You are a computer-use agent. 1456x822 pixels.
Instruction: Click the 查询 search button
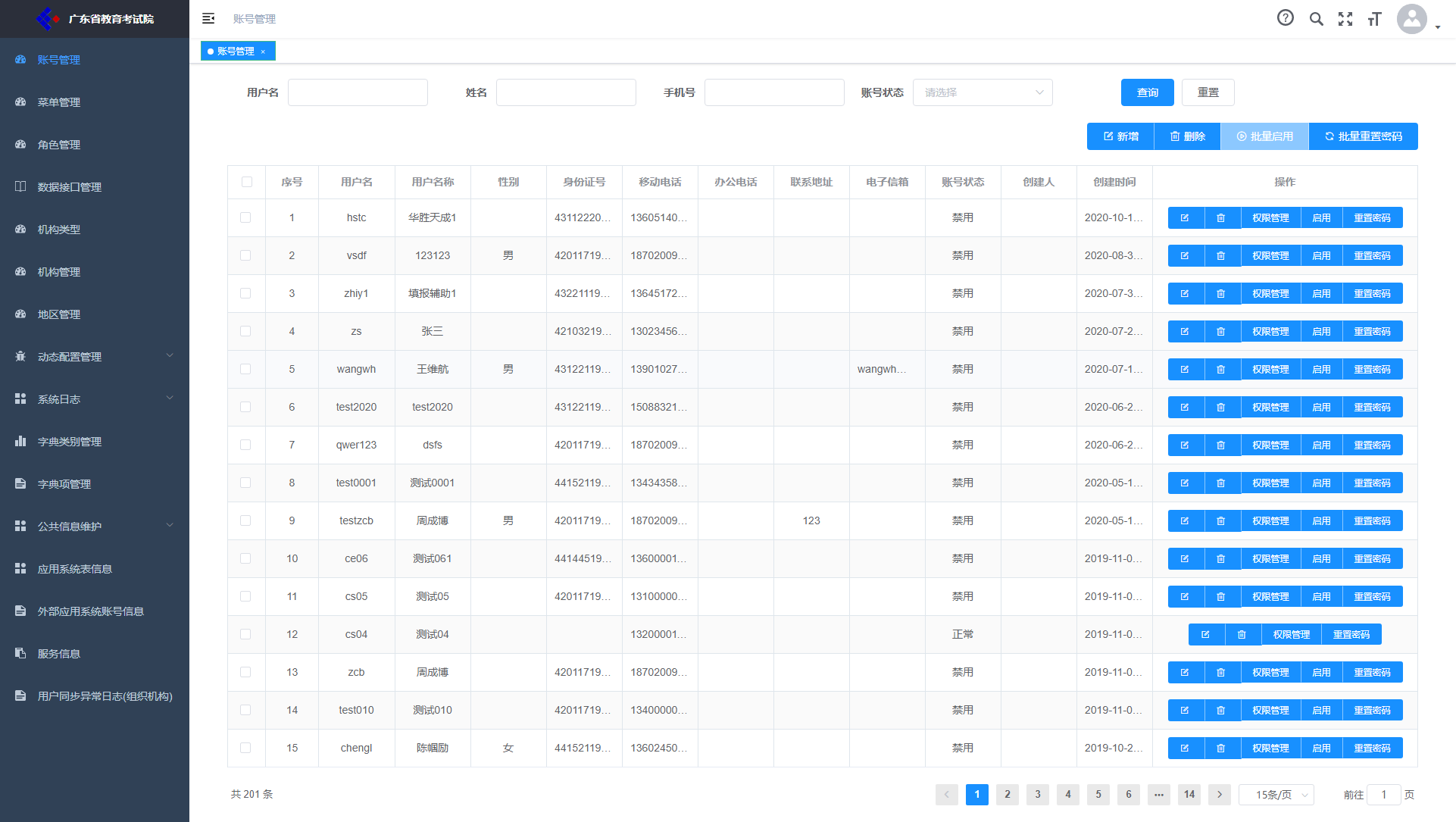tap(1148, 92)
